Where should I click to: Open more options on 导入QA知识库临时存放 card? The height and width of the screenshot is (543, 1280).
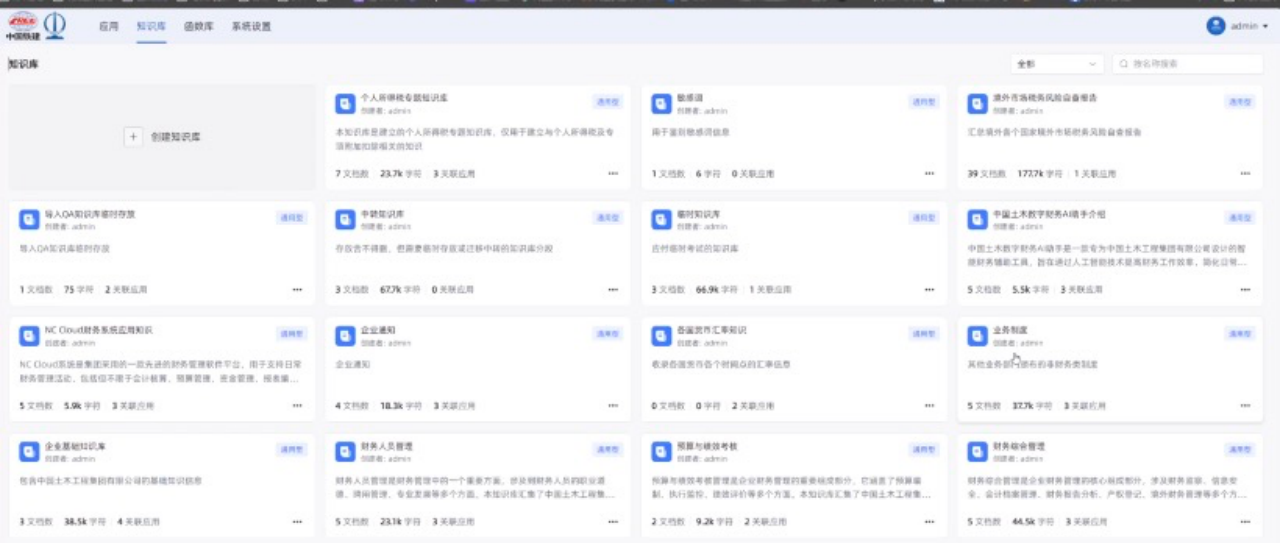[297, 290]
